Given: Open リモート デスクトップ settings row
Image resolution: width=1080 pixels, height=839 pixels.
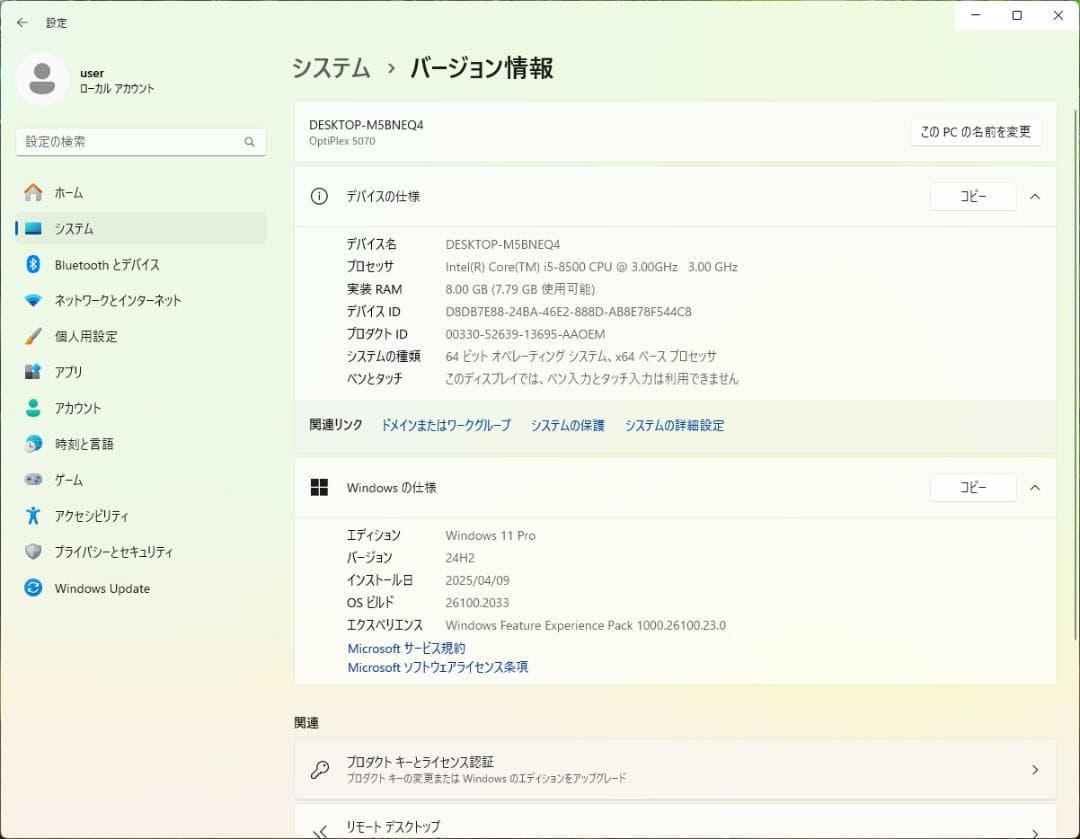Looking at the screenshot, I should coord(675,822).
